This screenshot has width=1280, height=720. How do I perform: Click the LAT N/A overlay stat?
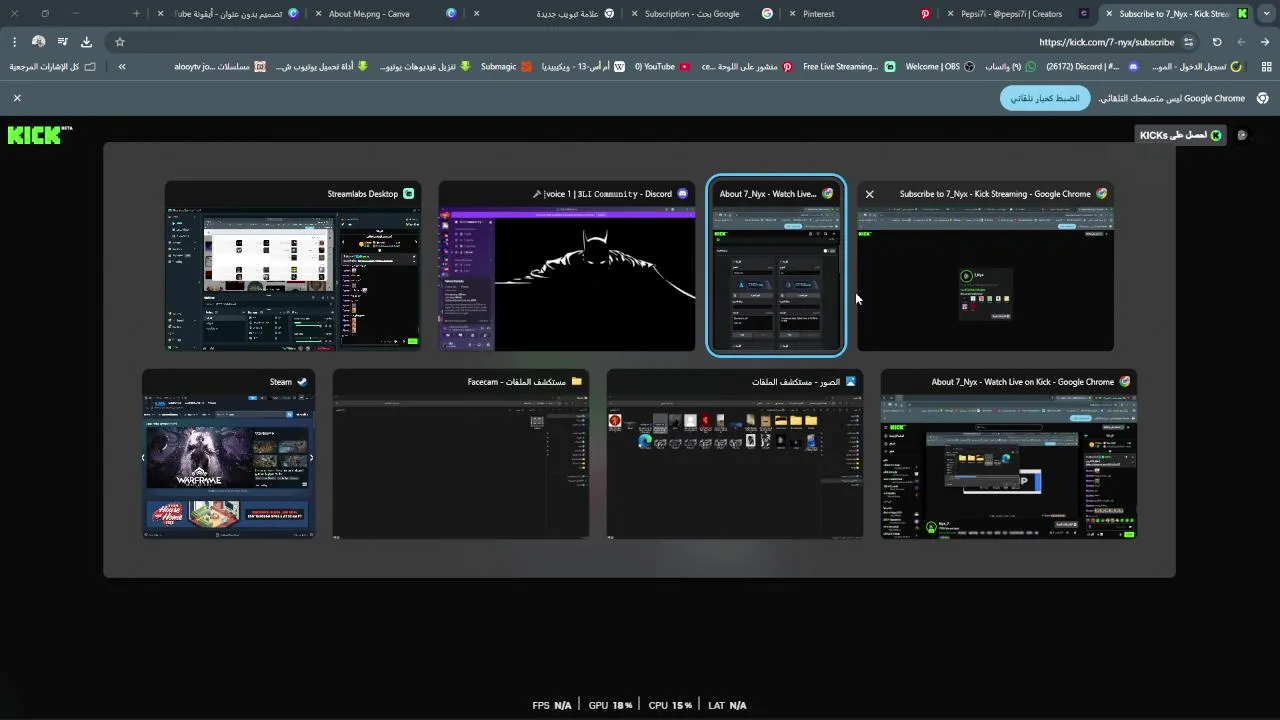pos(727,705)
